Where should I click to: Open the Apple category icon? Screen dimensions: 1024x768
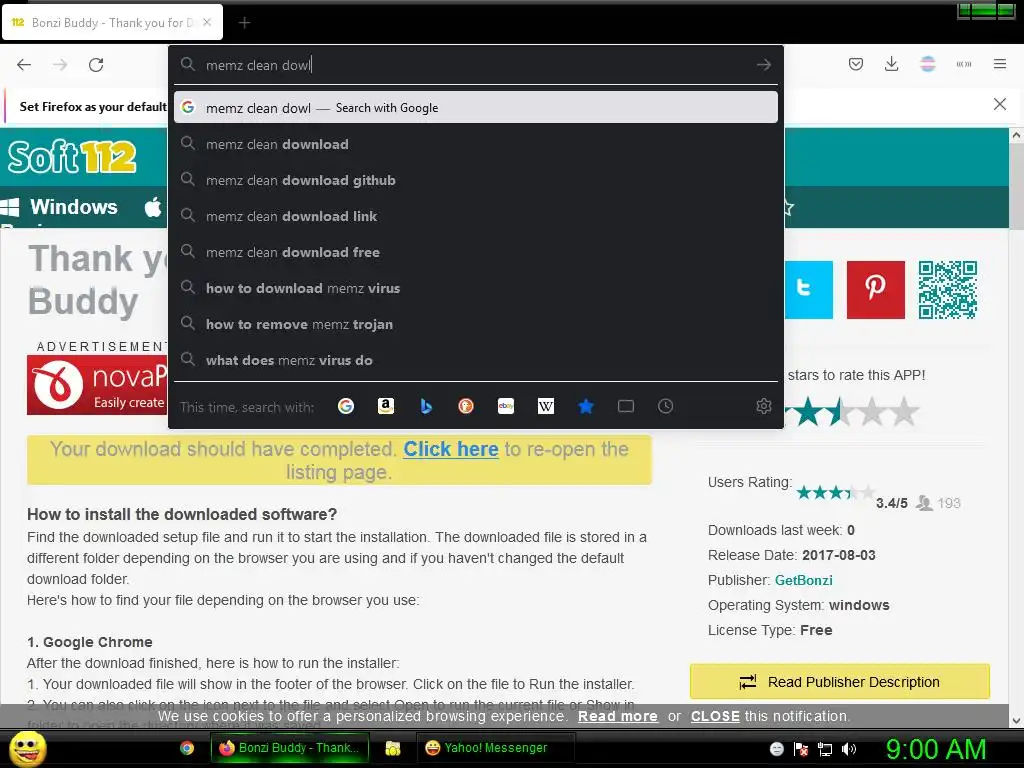(153, 207)
